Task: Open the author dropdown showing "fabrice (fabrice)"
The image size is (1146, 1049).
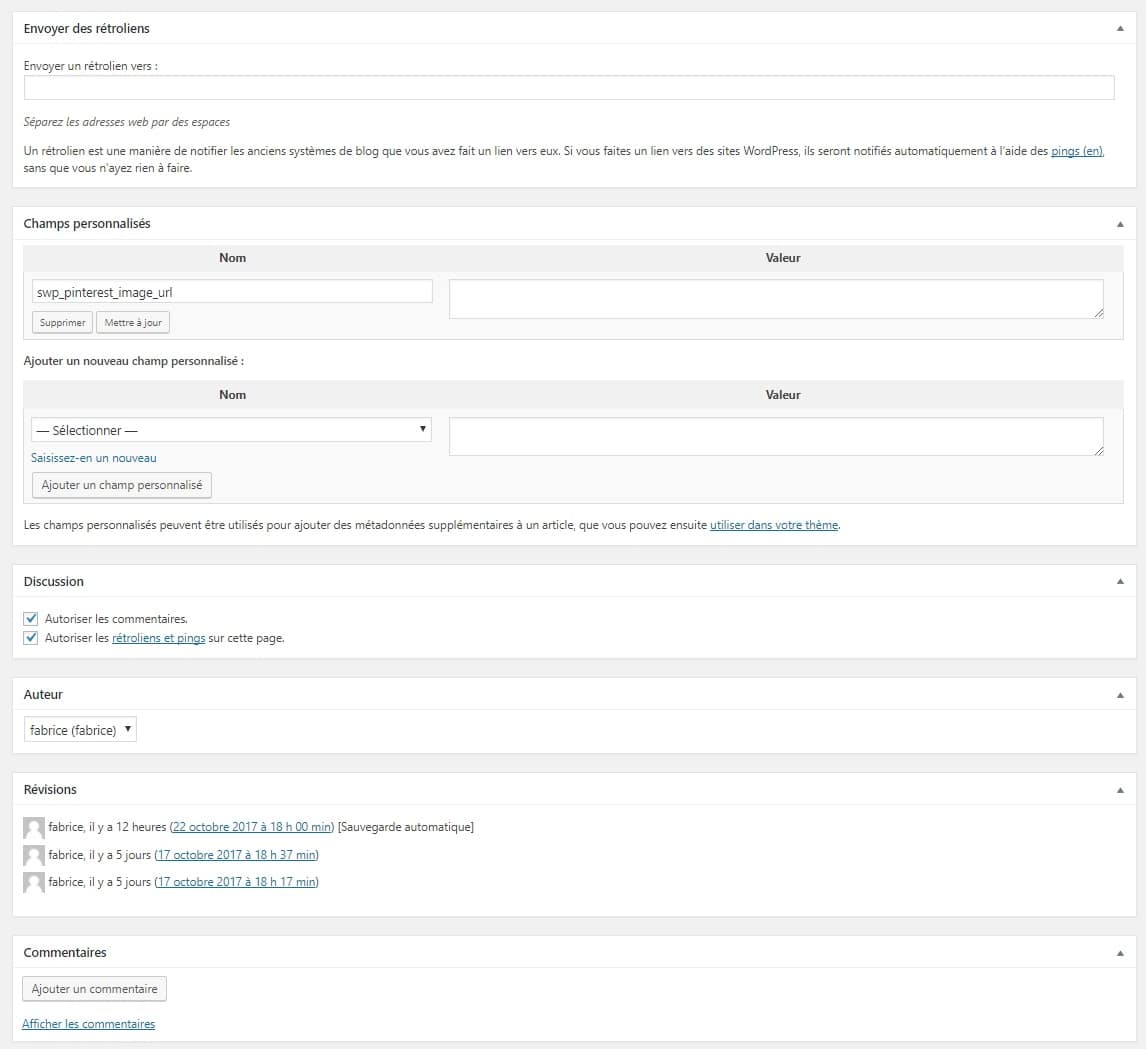Action: (x=80, y=729)
